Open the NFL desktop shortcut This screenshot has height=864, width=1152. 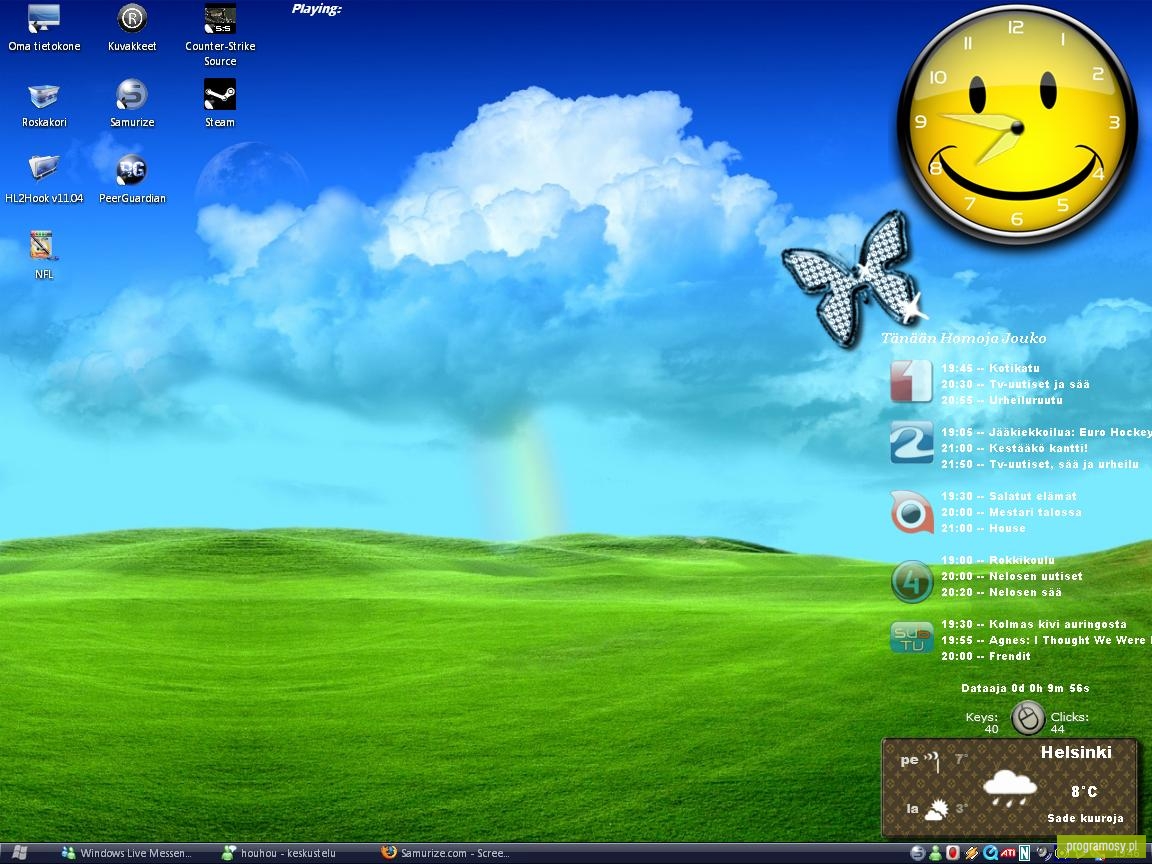click(x=44, y=256)
